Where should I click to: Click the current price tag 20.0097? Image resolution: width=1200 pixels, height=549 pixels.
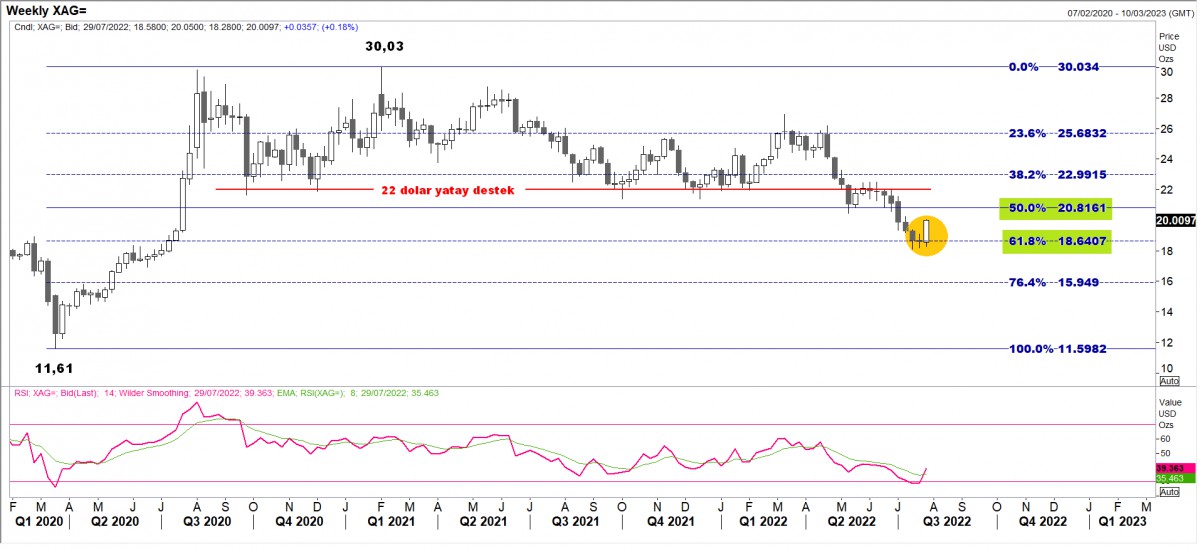pyautogui.click(x=1175, y=220)
